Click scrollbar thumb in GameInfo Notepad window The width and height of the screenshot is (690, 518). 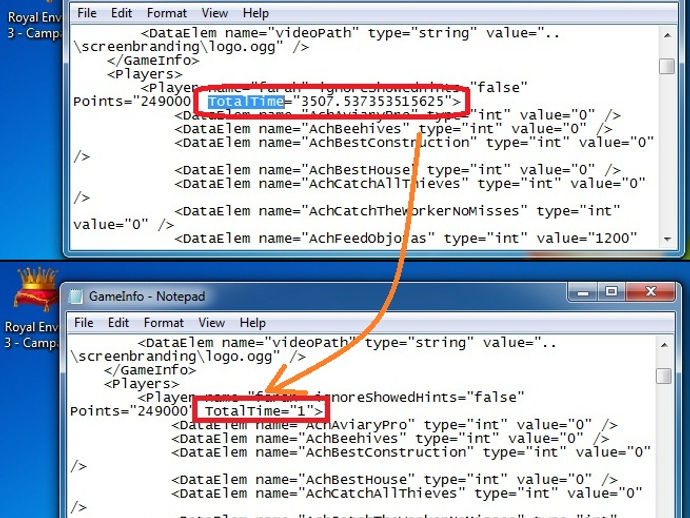[664, 376]
